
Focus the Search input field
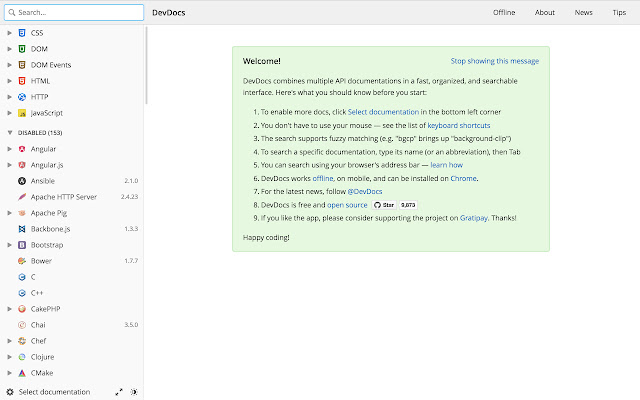pos(74,13)
